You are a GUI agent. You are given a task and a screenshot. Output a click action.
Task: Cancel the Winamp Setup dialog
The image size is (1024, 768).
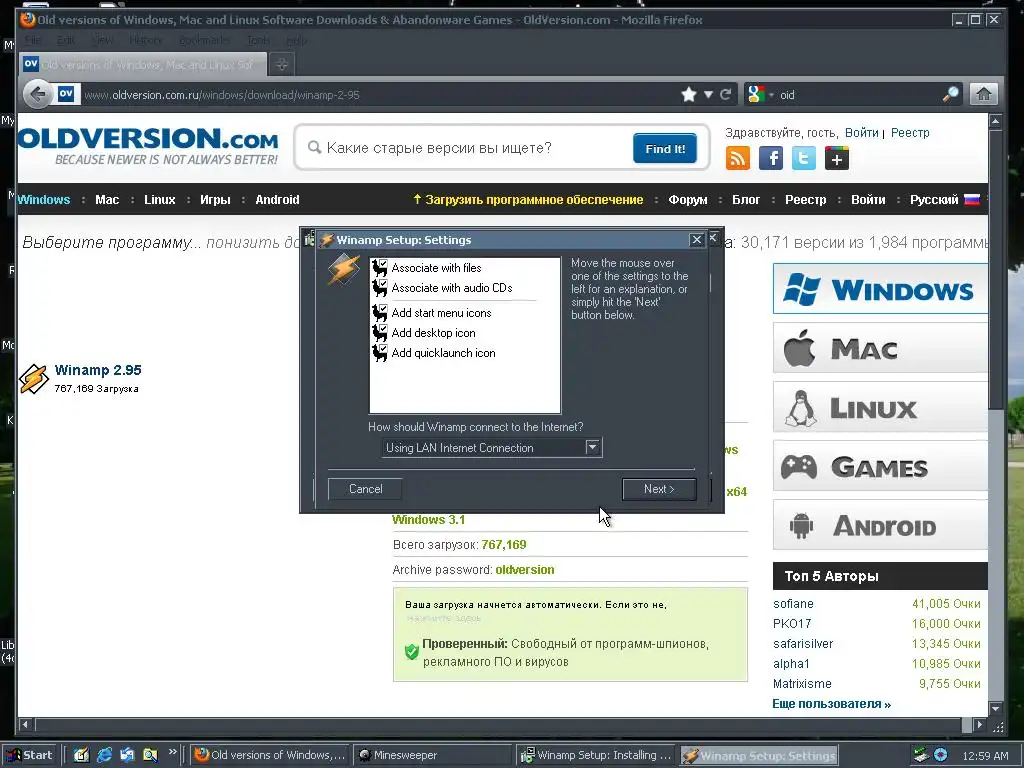(365, 489)
